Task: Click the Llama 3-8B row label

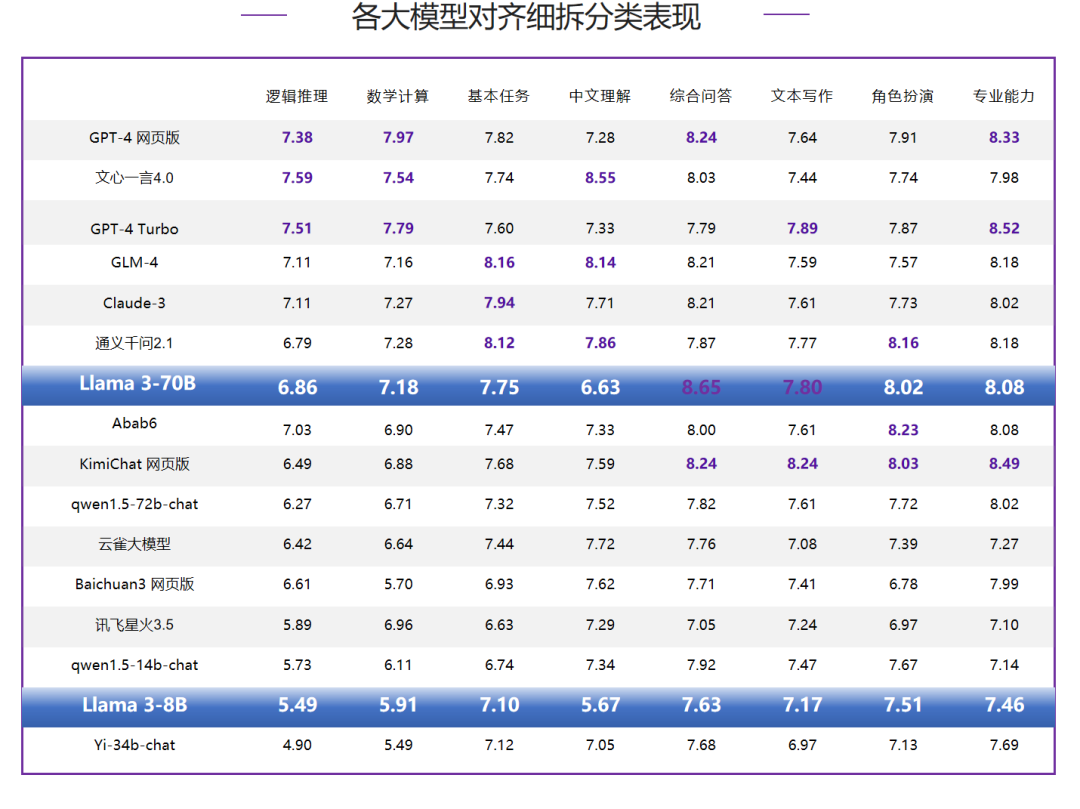Action: 135,705
